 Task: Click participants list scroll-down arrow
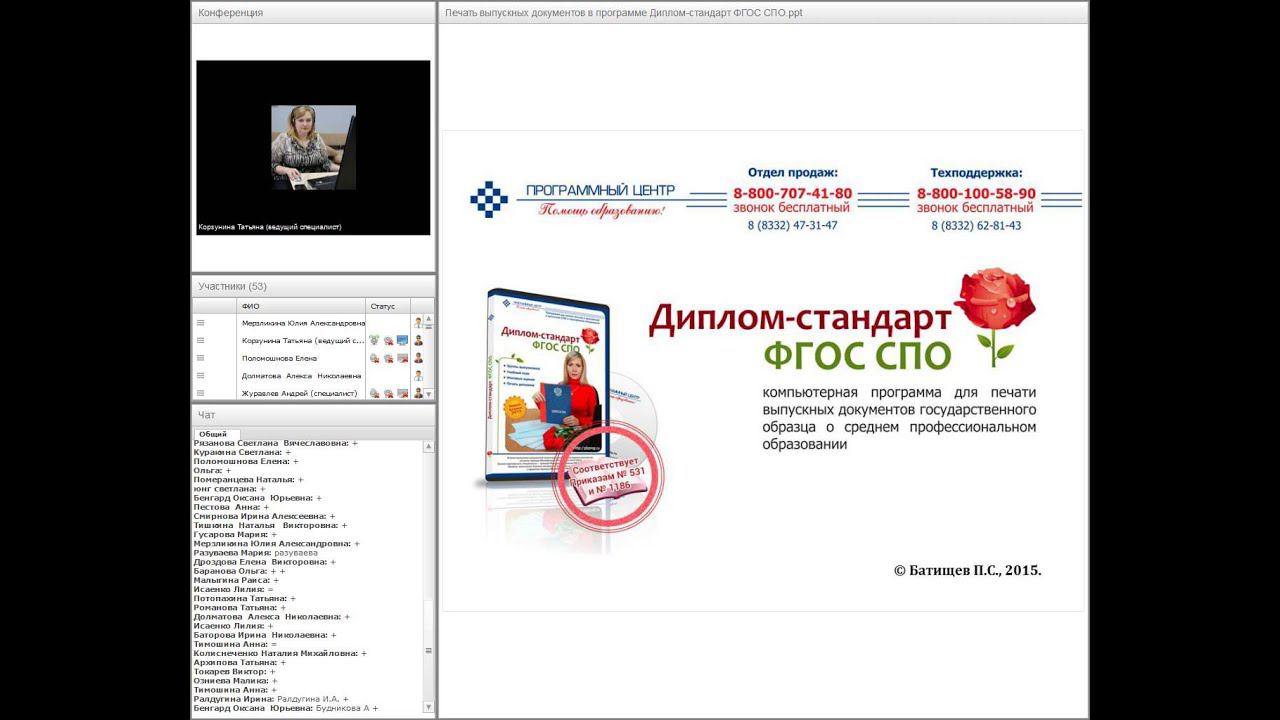(x=429, y=394)
